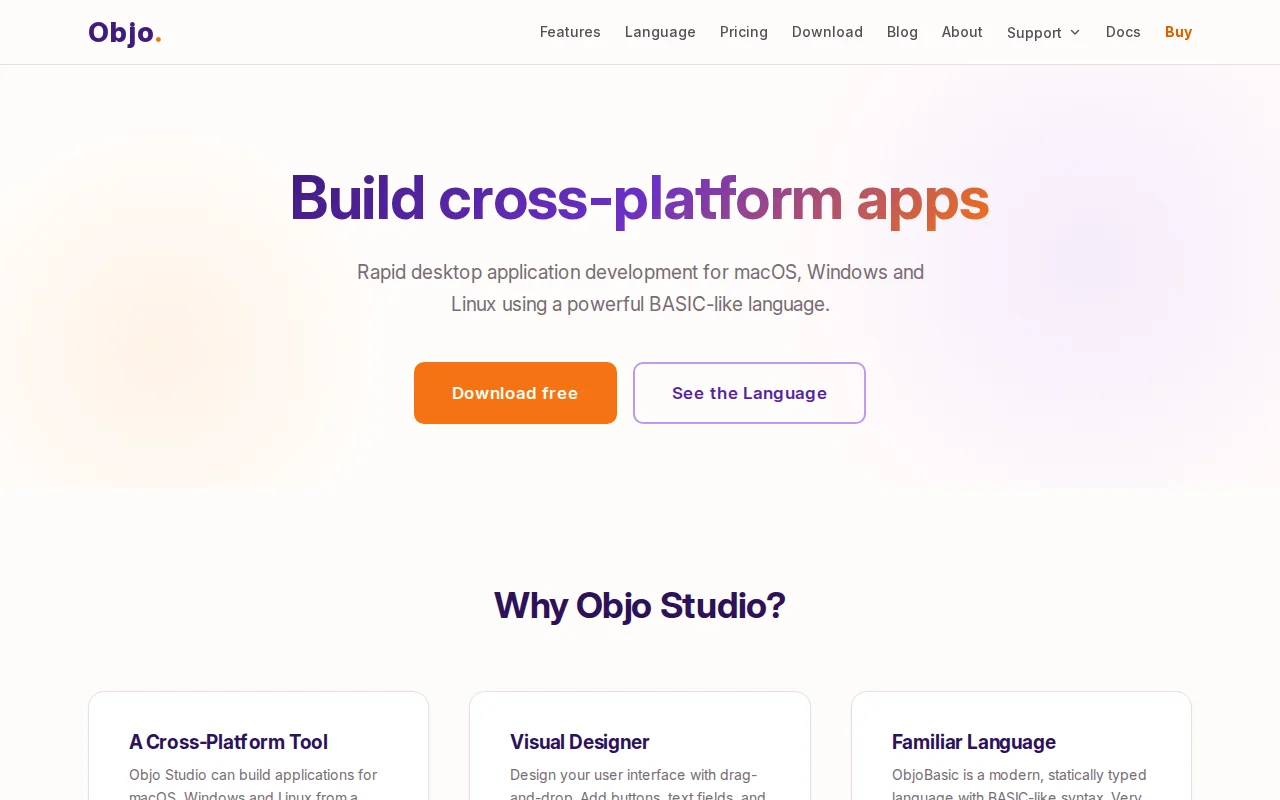Click the Objo logo
Screen dimensions: 1280x800
coord(125,33)
